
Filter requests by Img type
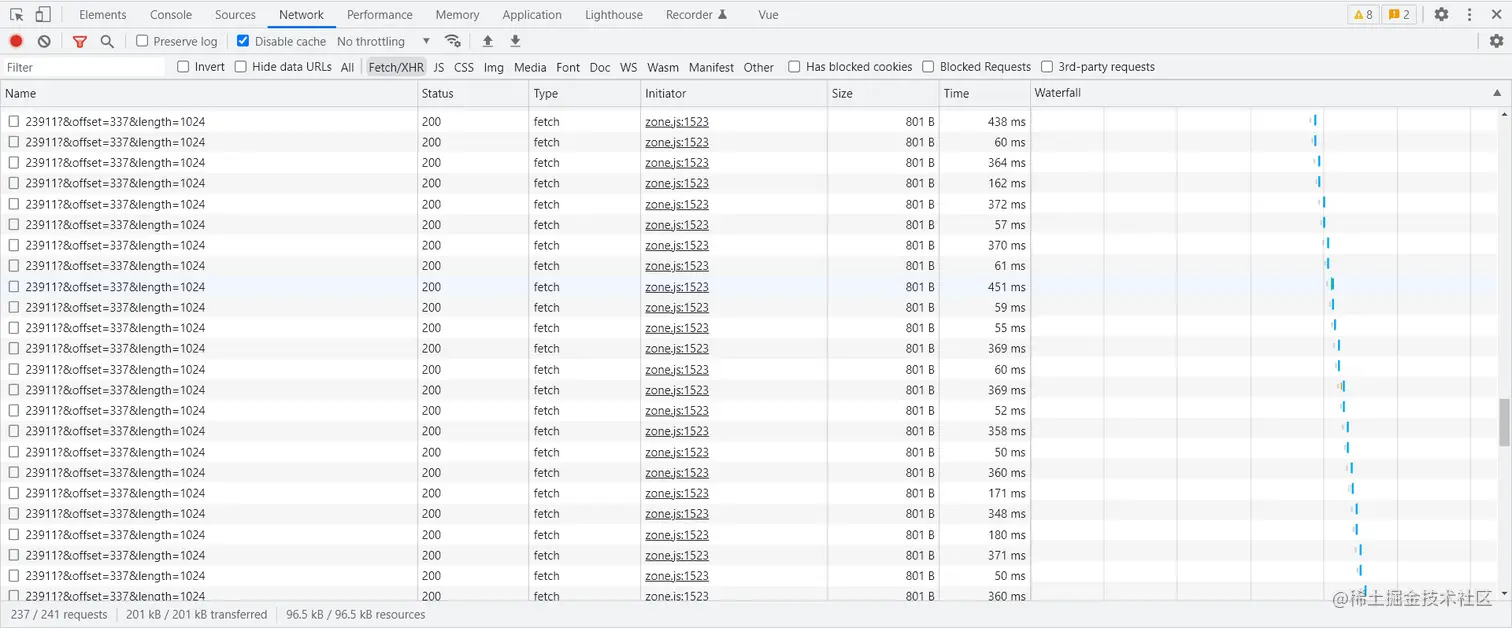tap(494, 67)
